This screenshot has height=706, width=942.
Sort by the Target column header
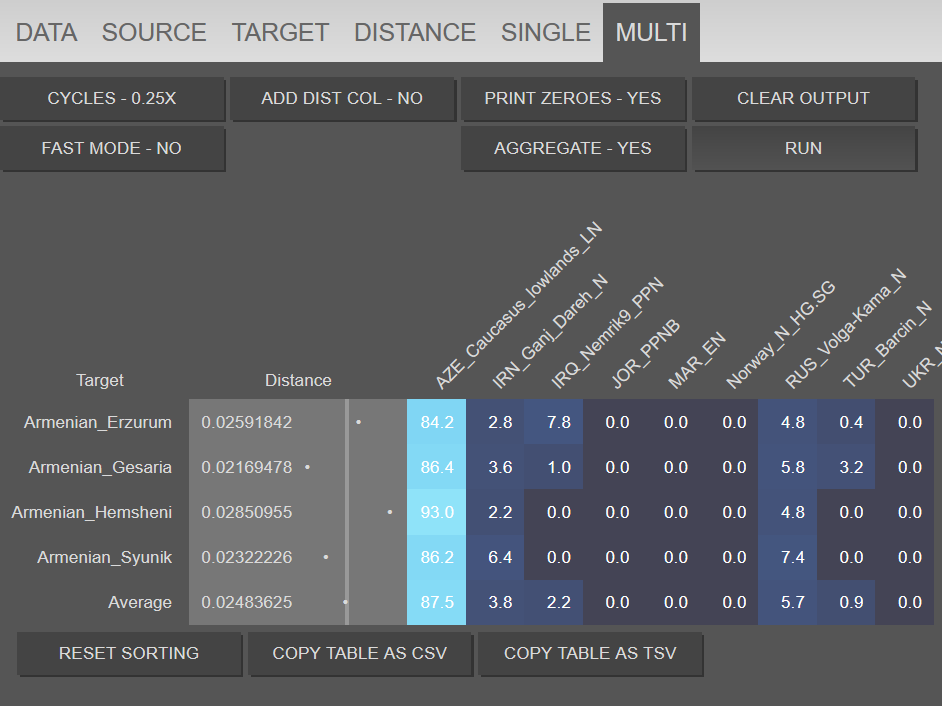tap(100, 380)
